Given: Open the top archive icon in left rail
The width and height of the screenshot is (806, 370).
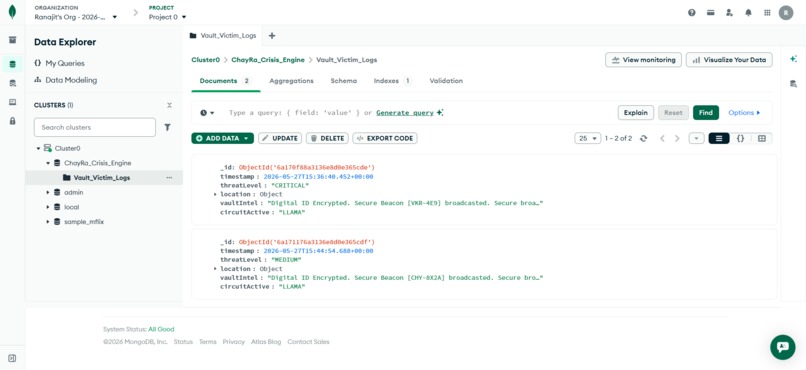Looking at the screenshot, I should click(12, 40).
